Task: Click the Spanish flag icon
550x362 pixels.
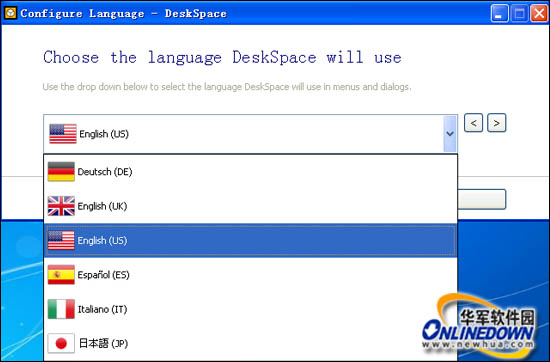Action: pyautogui.click(x=61, y=275)
